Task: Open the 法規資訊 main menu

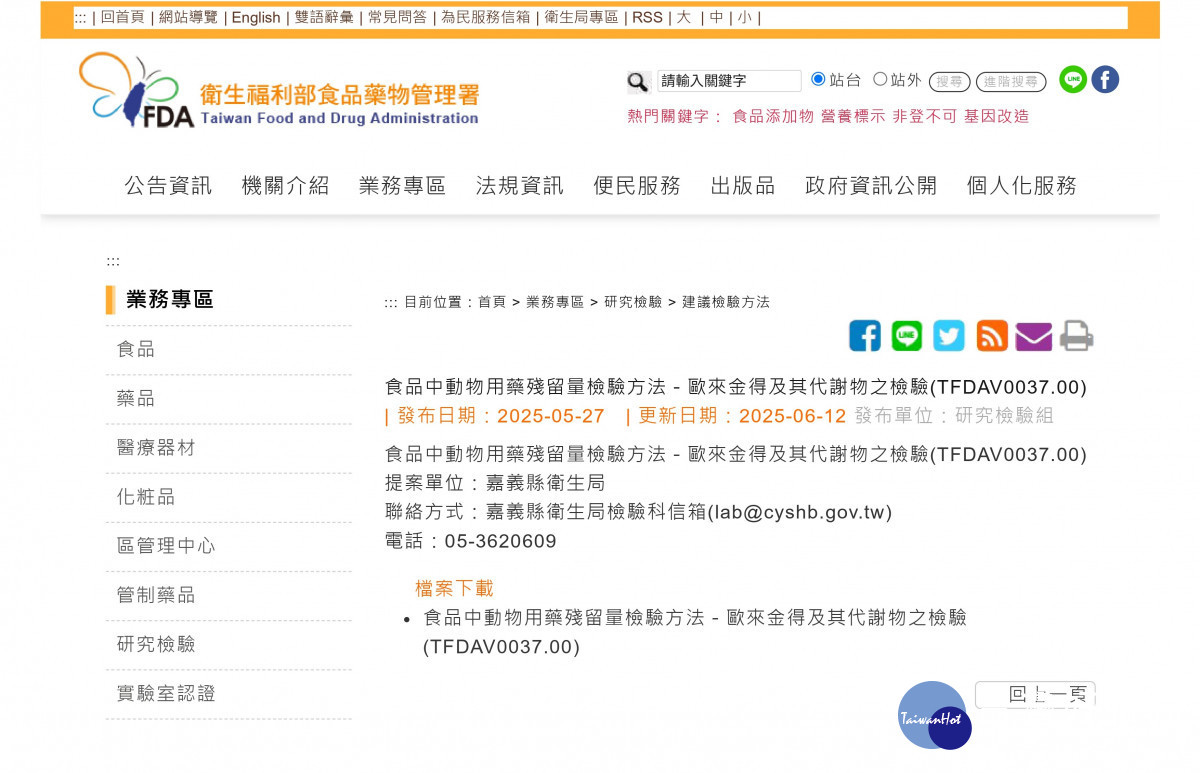Action: pyautogui.click(x=519, y=185)
